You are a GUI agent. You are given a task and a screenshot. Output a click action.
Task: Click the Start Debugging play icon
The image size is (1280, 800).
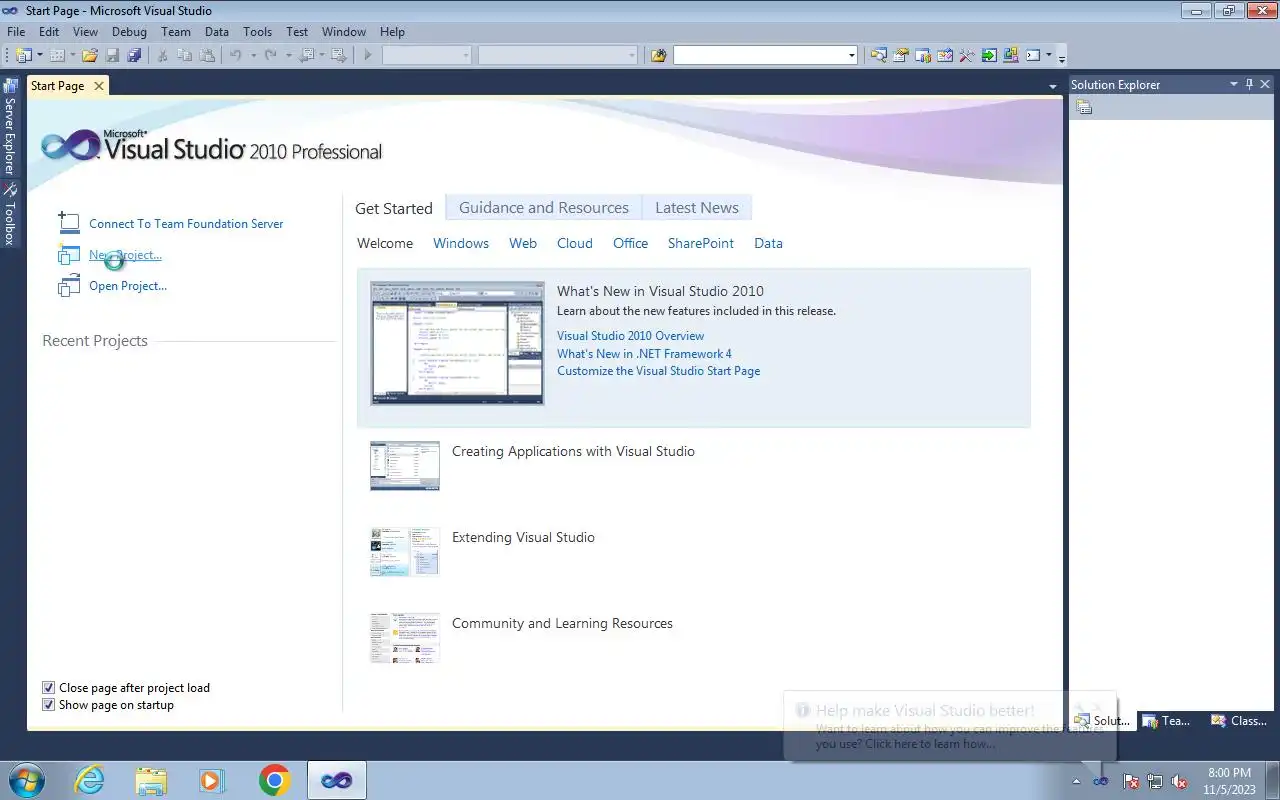click(x=368, y=55)
